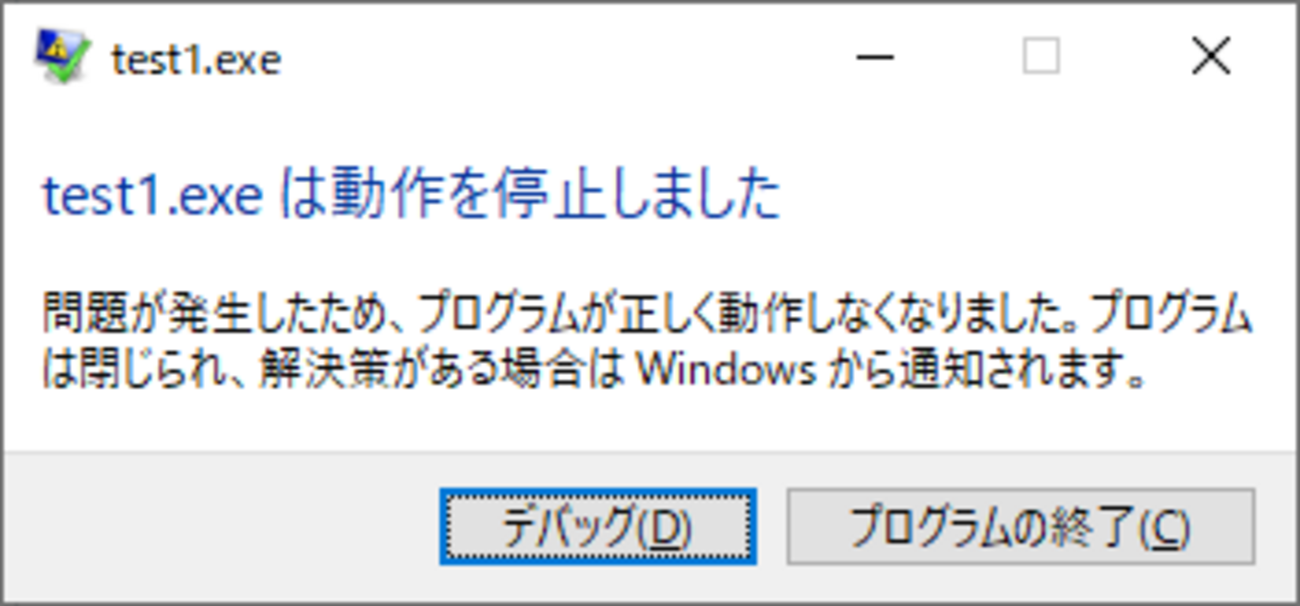Screen dimensions: 1300x606
Task: Click the プログラムの終了(C) button
Action: (1020, 526)
